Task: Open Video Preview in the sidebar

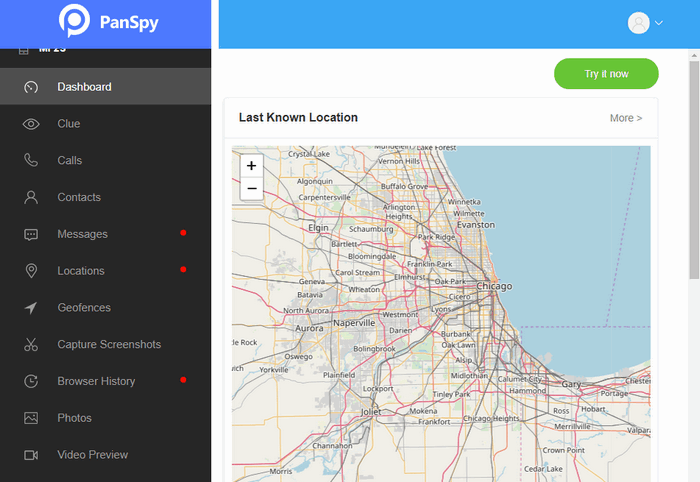Action: coord(105,455)
